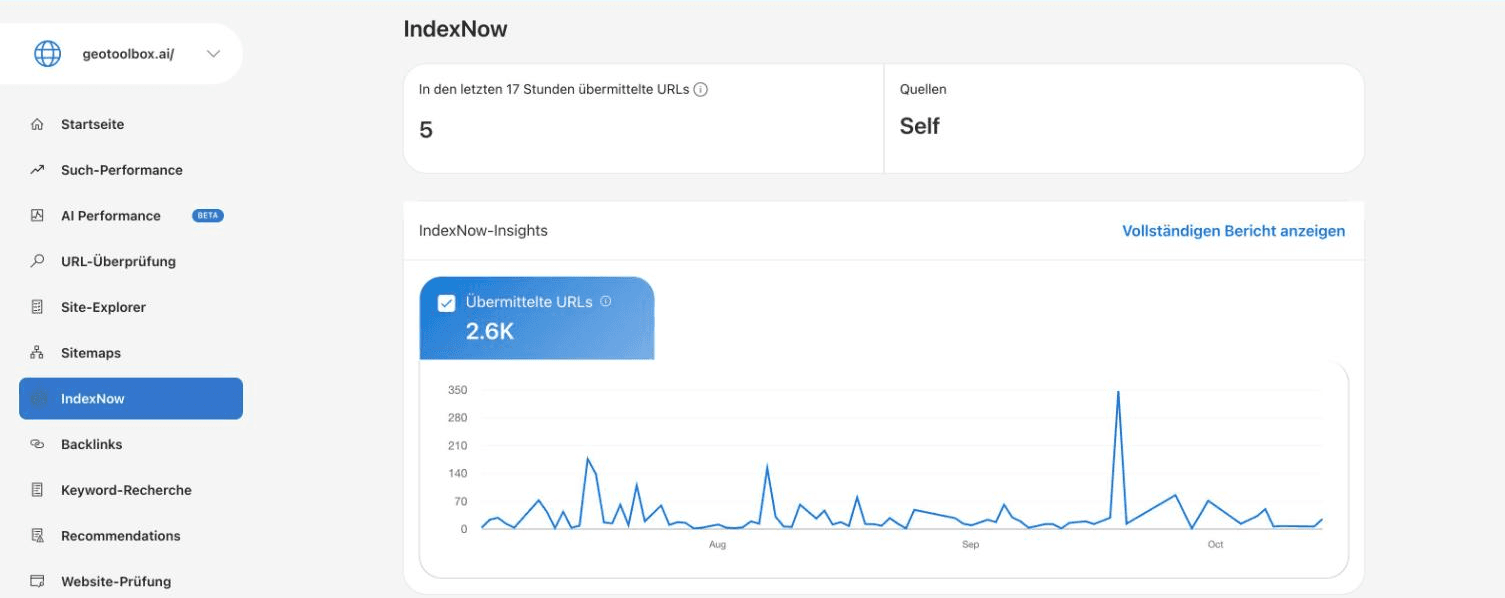
Task: Click the Recommendations document-search icon
Action: pos(37,536)
